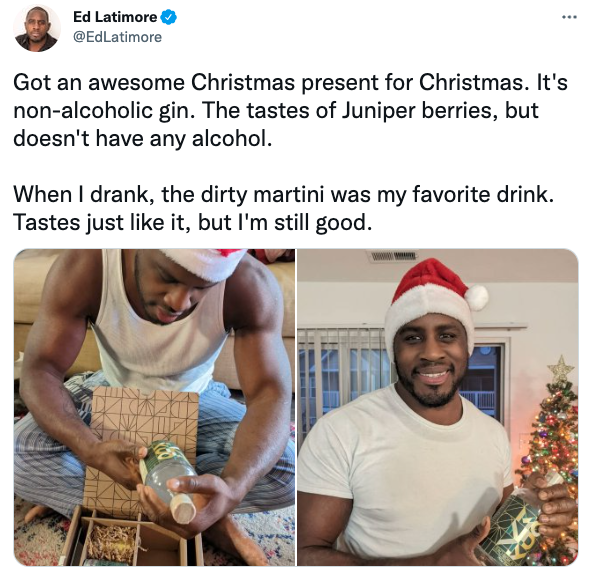Click the gold star atop the Christmas tree
This screenshot has height=576, width=590.
click(561, 368)
